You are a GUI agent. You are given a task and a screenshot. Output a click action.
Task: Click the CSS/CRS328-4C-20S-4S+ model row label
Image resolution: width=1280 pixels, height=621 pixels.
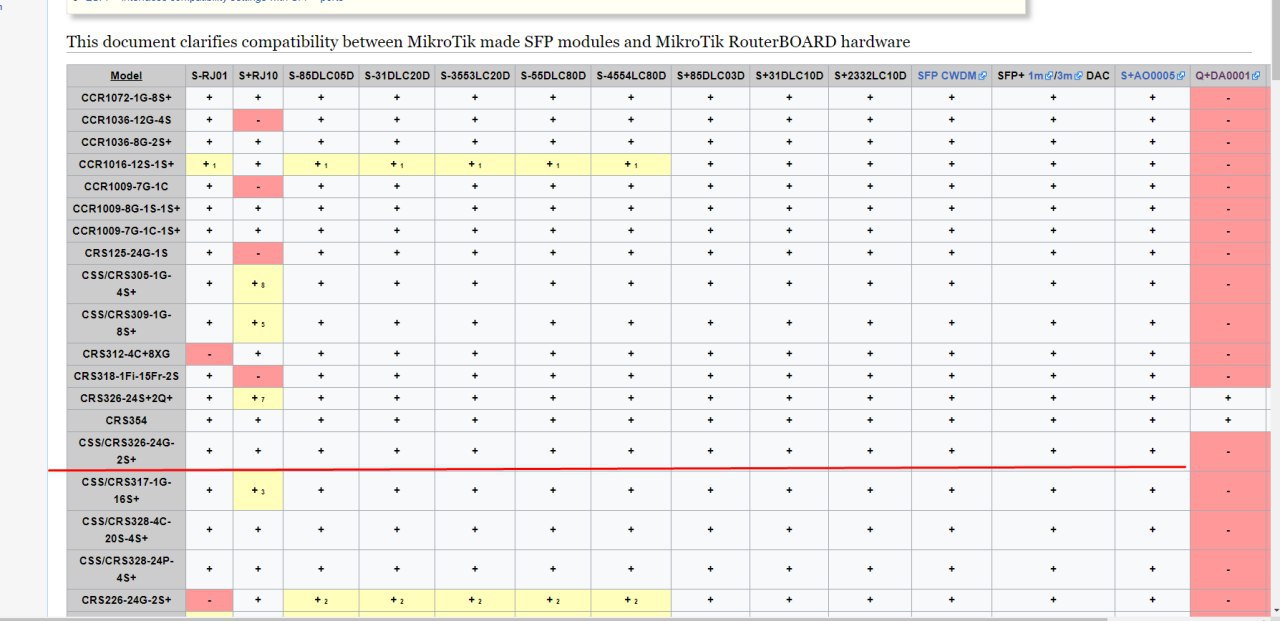click(126, 530)
